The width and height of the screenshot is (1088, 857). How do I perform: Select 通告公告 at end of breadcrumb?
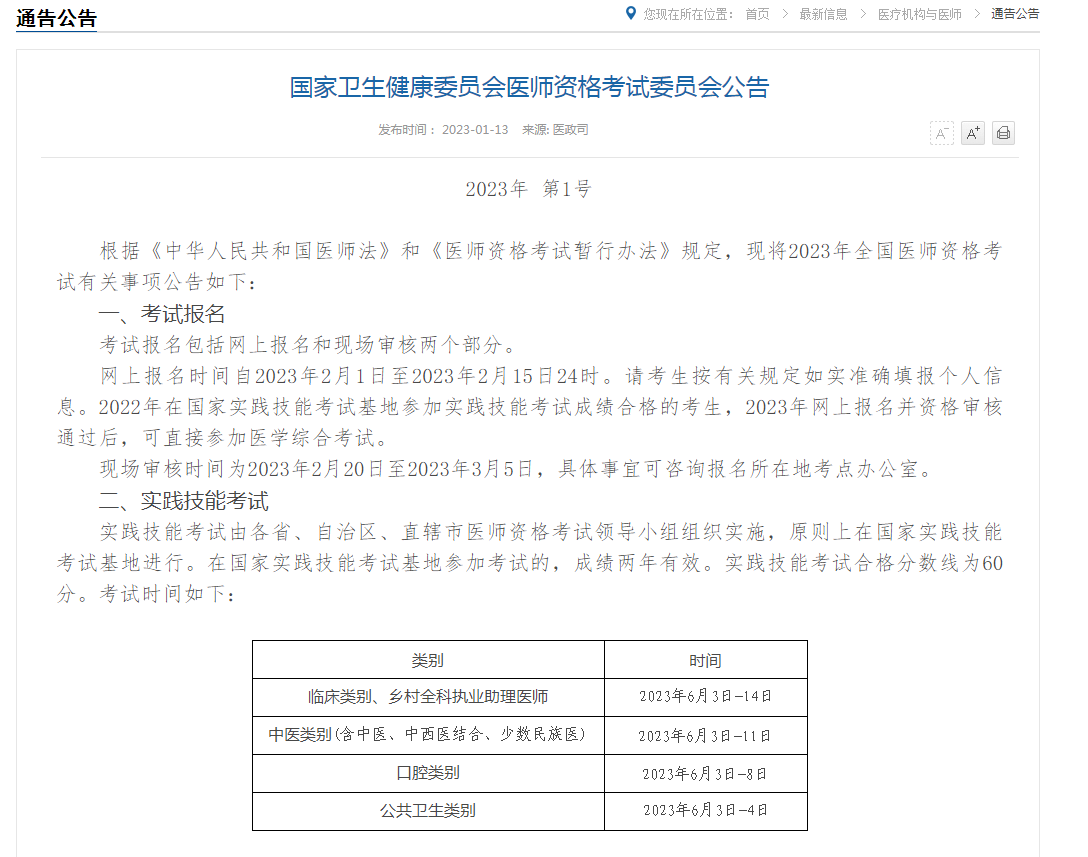[1015, 14]
